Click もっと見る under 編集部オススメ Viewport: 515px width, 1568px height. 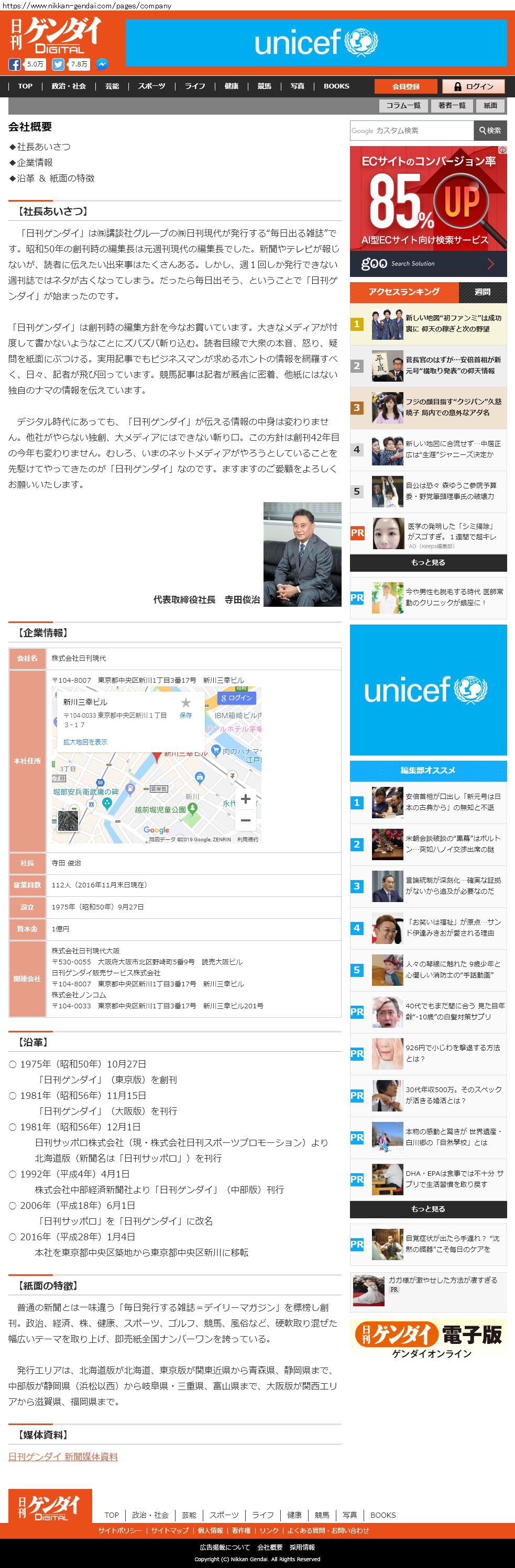pyautogui.click(x=429, y=1209)
